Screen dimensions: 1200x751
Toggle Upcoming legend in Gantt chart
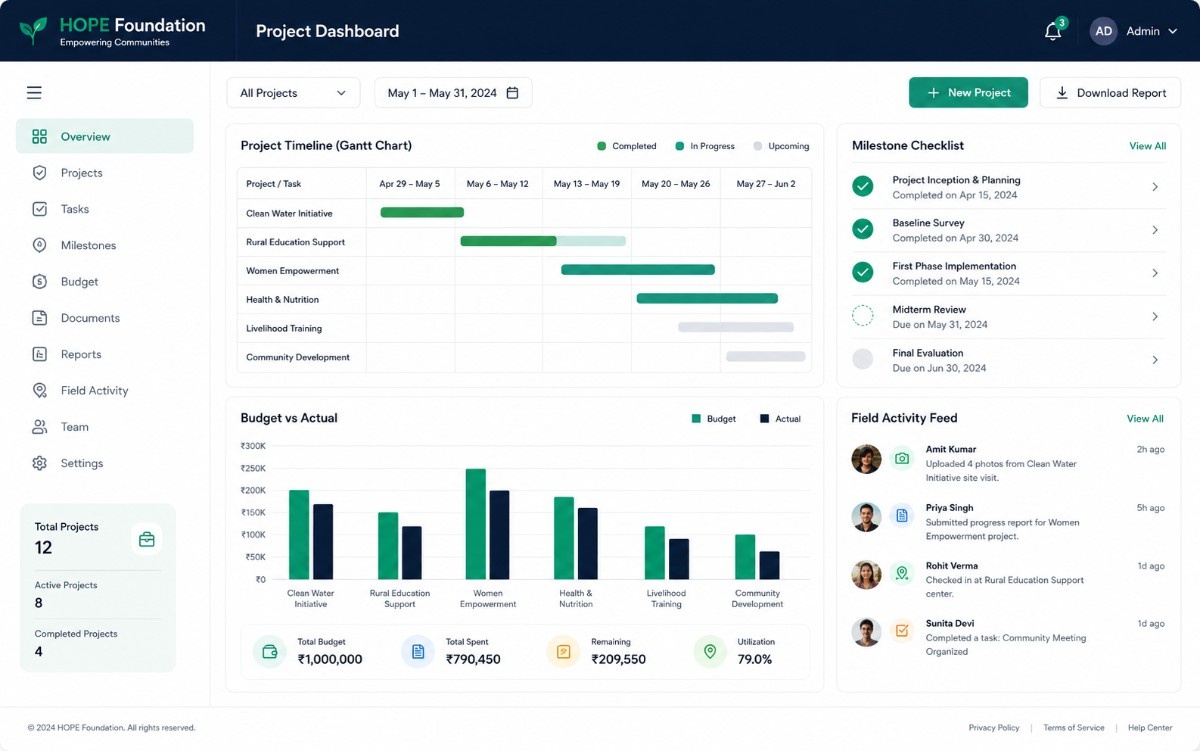781,146
